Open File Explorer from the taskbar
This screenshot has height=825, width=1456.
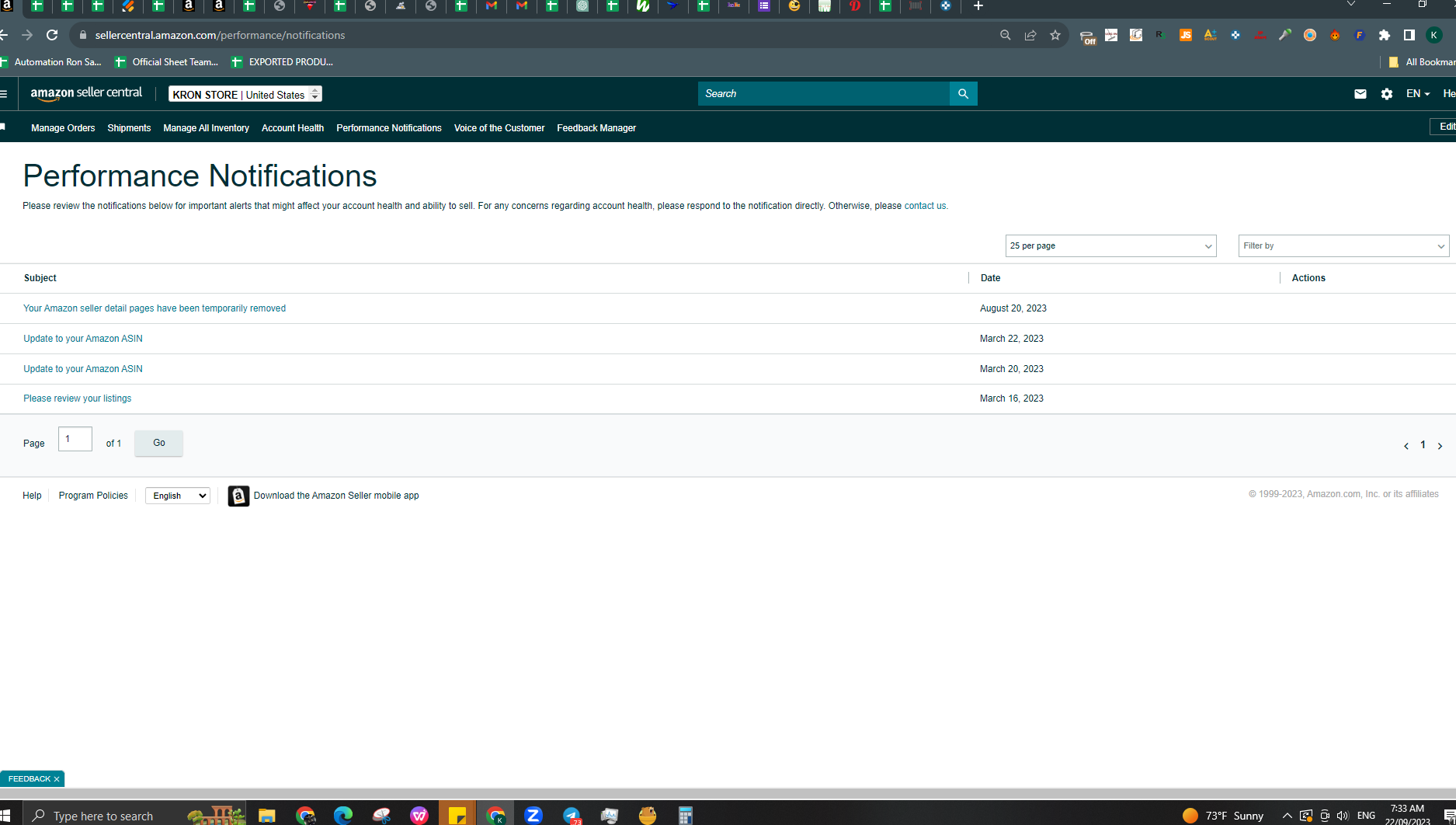click(x=267, y=815)
